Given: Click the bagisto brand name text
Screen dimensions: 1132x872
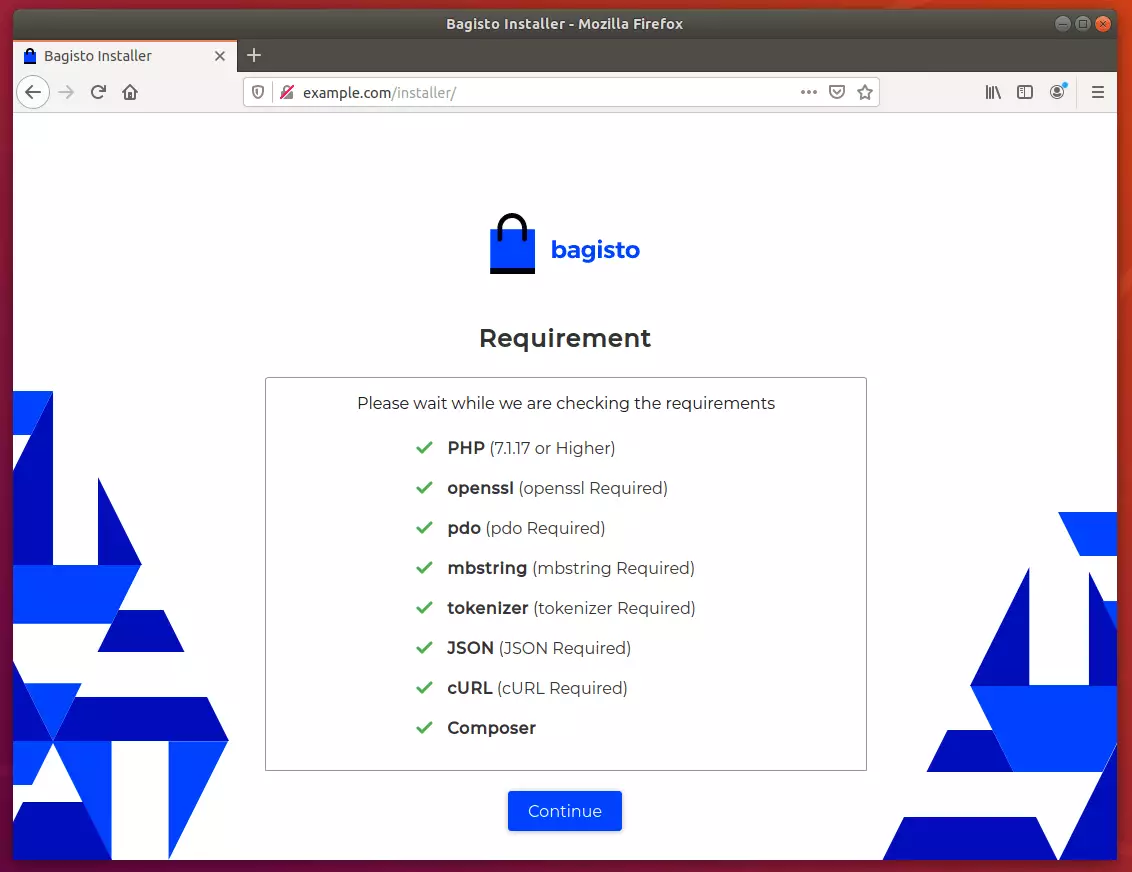Looking at the screenshot, I should 595,250.
